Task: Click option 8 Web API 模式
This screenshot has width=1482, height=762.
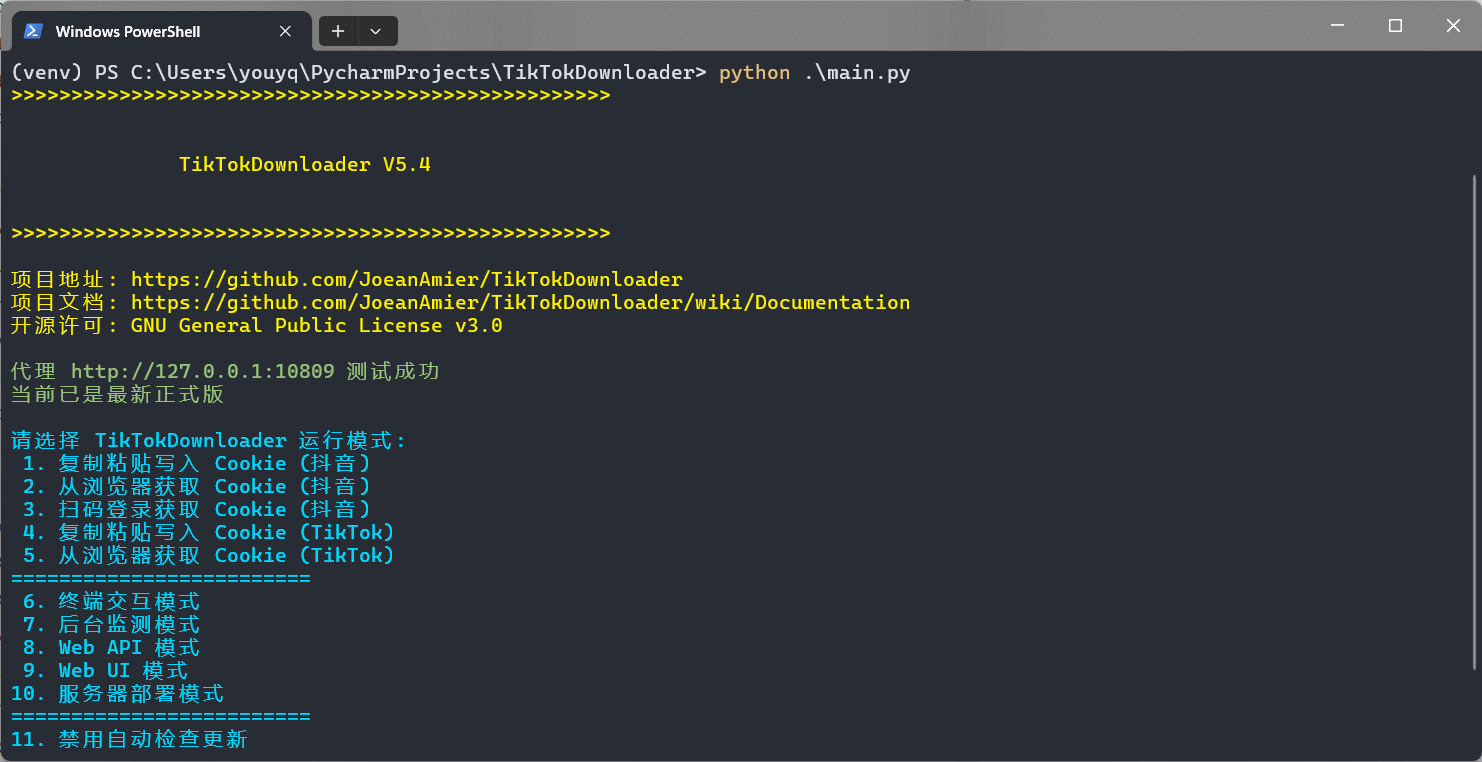Action: coord(111,647)
